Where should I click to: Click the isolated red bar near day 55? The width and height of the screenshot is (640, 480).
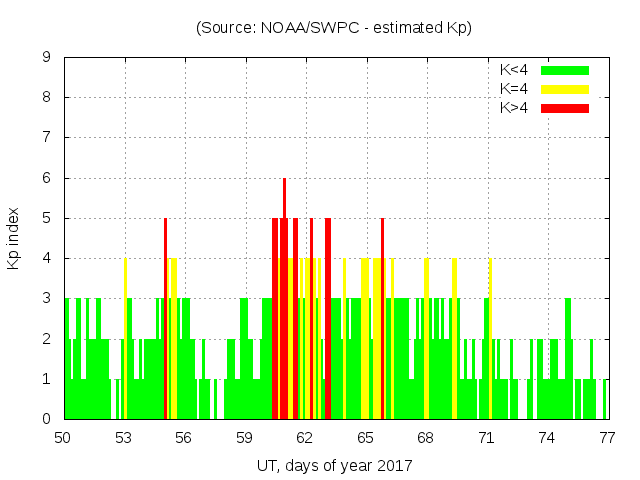[165, 320]
